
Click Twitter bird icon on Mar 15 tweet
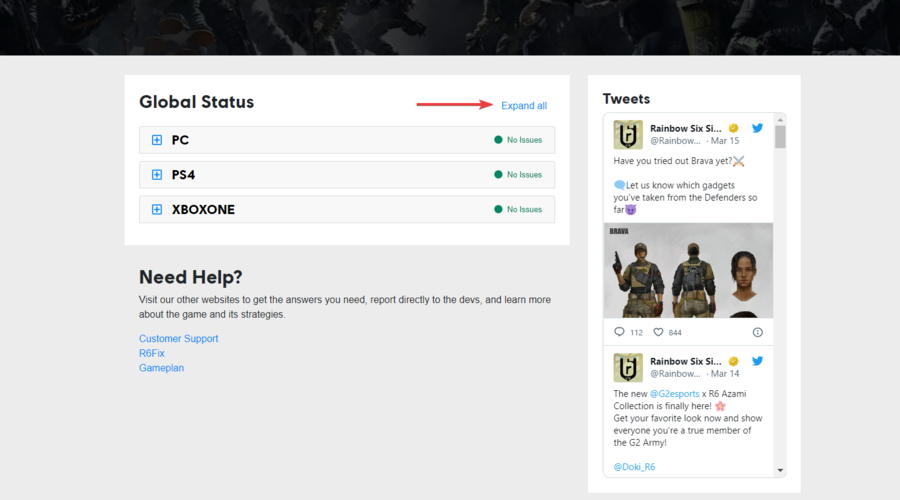(758, 128)
